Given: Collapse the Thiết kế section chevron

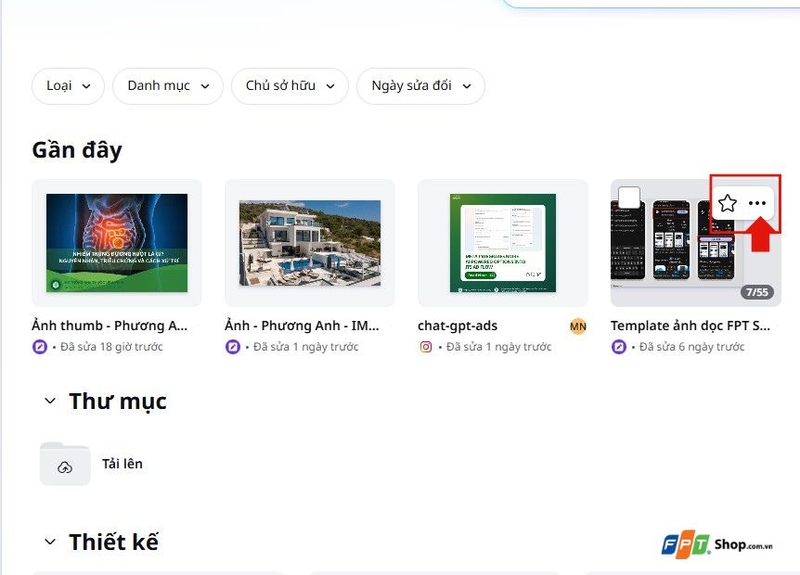Looking at the screenshot, I should coord(50,542).
